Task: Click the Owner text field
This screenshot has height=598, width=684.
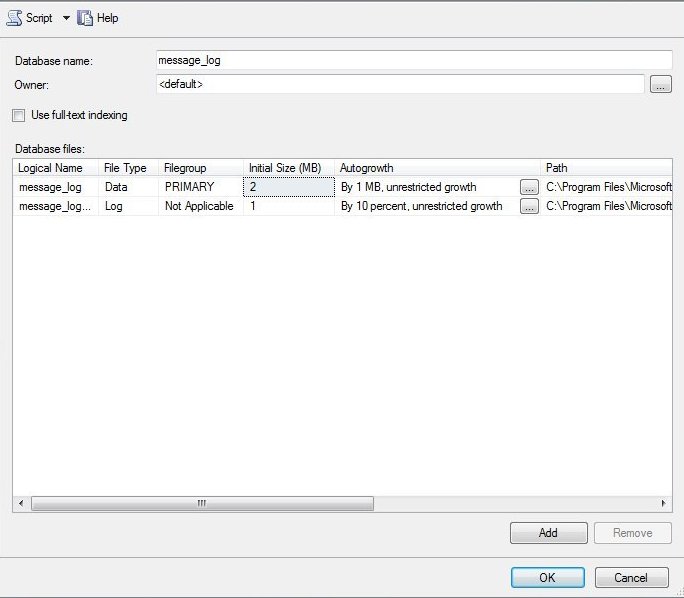Action: tap(400, 85)
